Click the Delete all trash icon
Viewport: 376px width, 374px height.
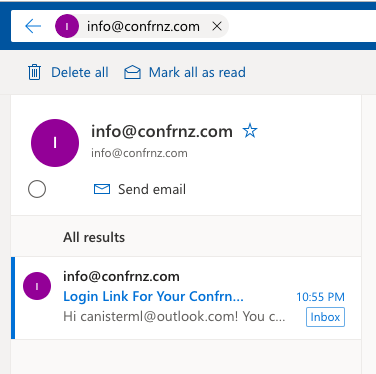click(x=34, y=72)
